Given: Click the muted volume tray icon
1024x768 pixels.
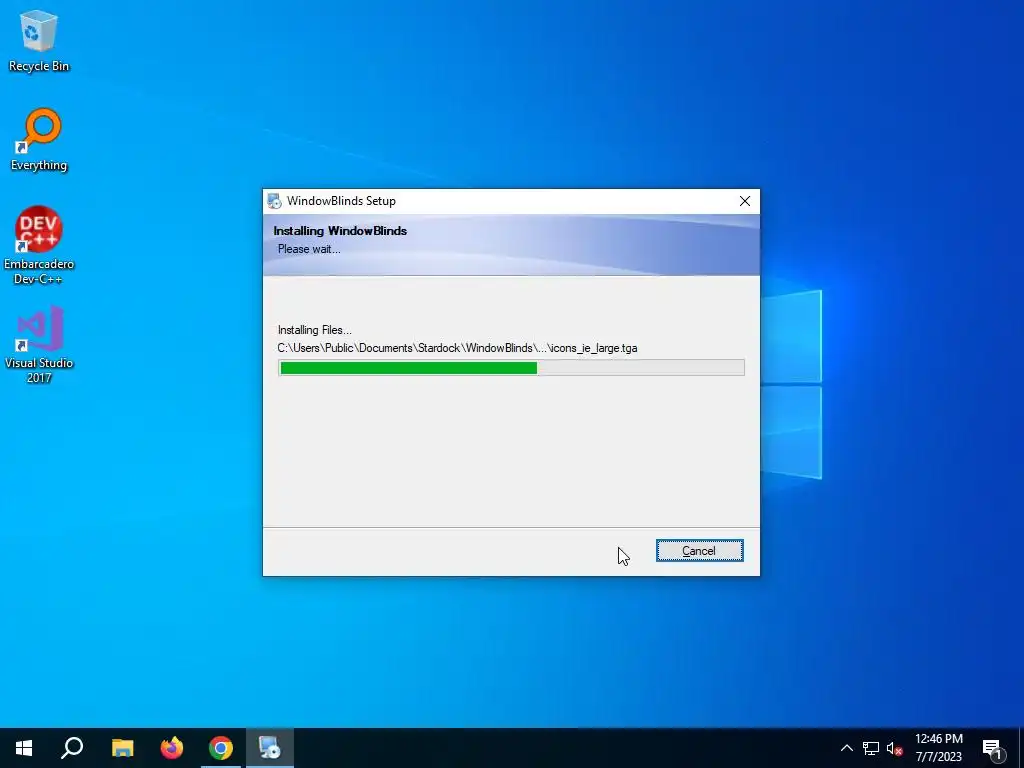Looking at the screenshot, I should [x=895, y=748].
